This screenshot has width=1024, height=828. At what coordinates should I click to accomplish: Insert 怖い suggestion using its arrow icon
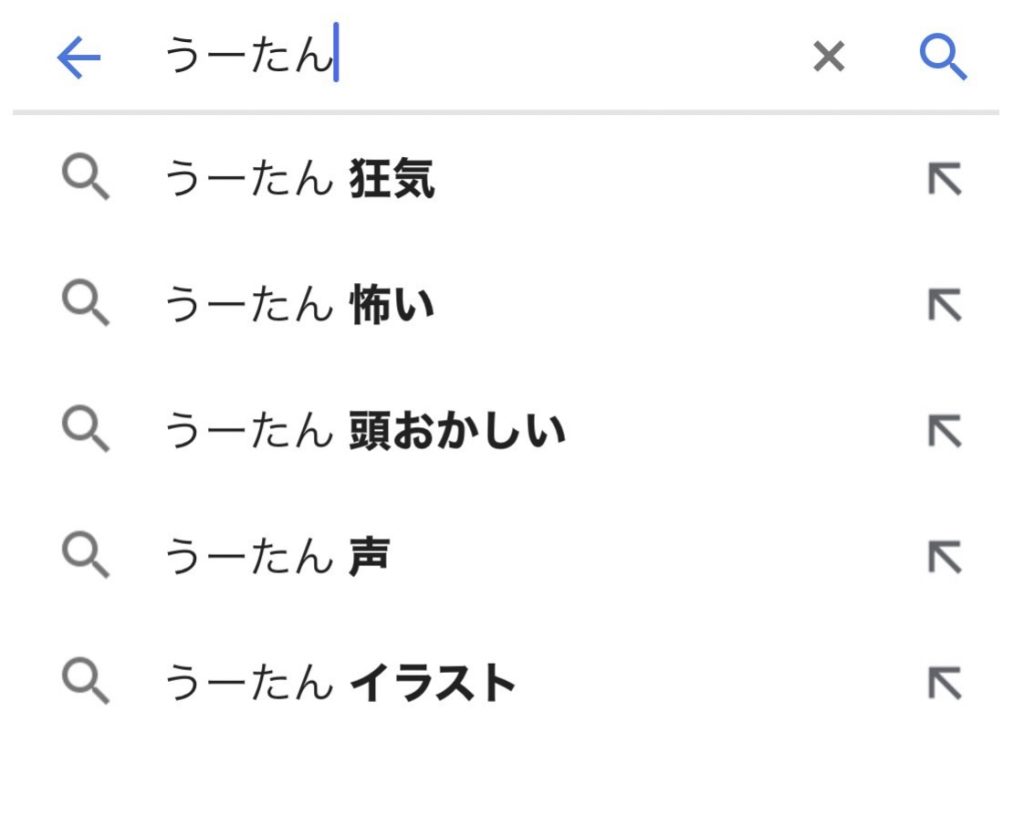coord(944,306)
